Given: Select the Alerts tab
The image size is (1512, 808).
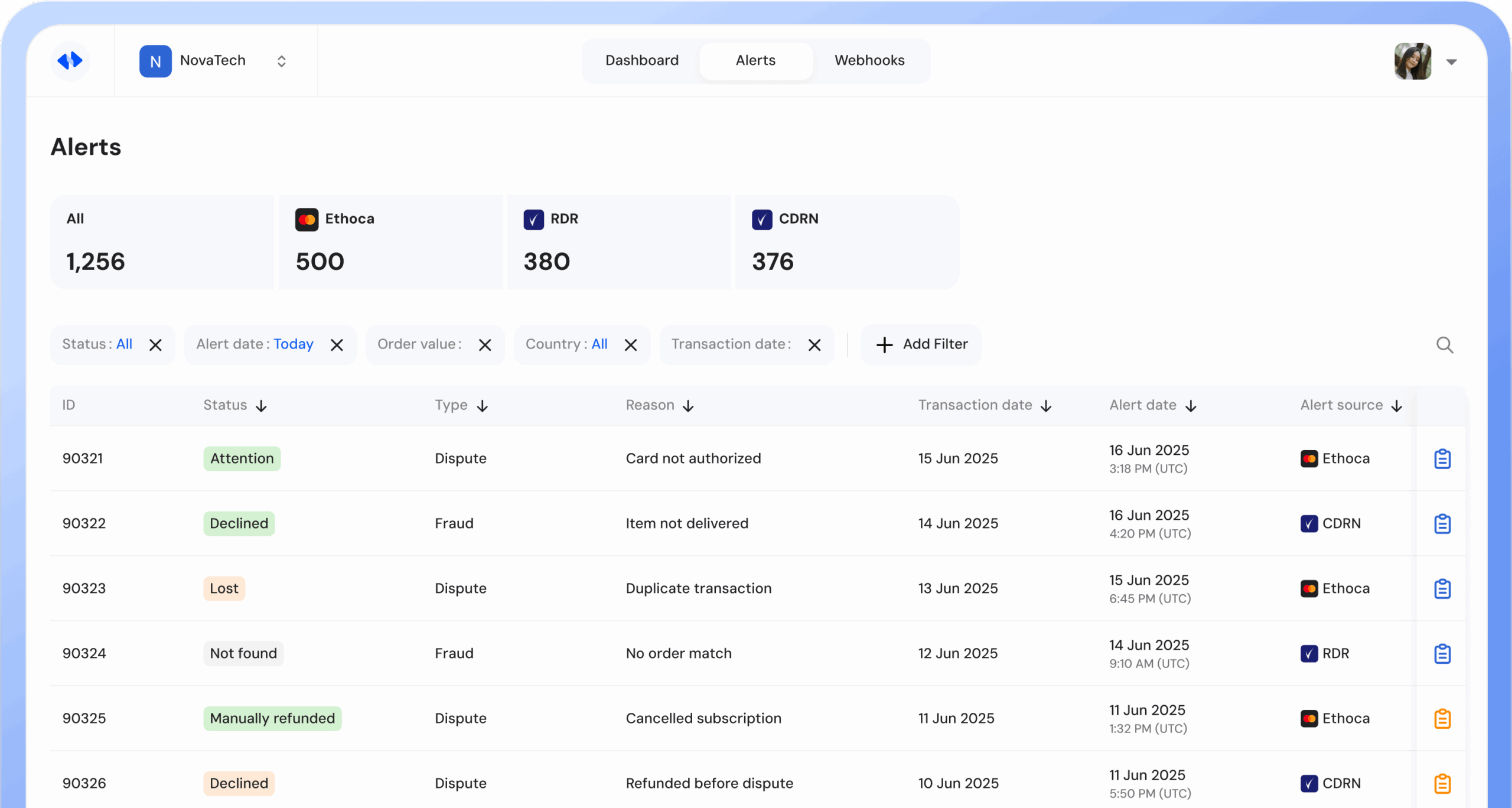Looking at the screenshot, I should tap(755, 60).
